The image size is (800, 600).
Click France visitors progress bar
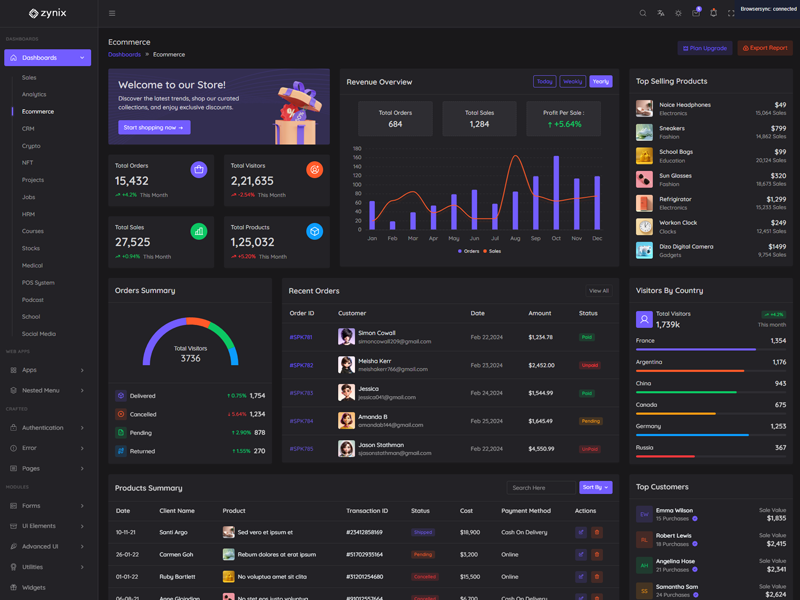tap(710, 349)
